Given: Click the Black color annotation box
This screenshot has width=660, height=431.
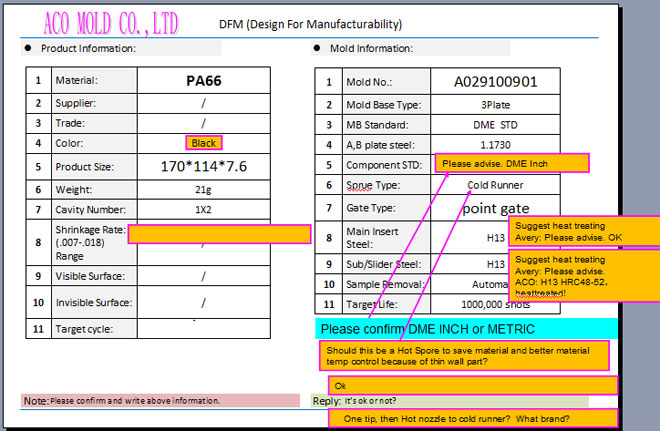Looking at the screenshot, I should point(204,143).
